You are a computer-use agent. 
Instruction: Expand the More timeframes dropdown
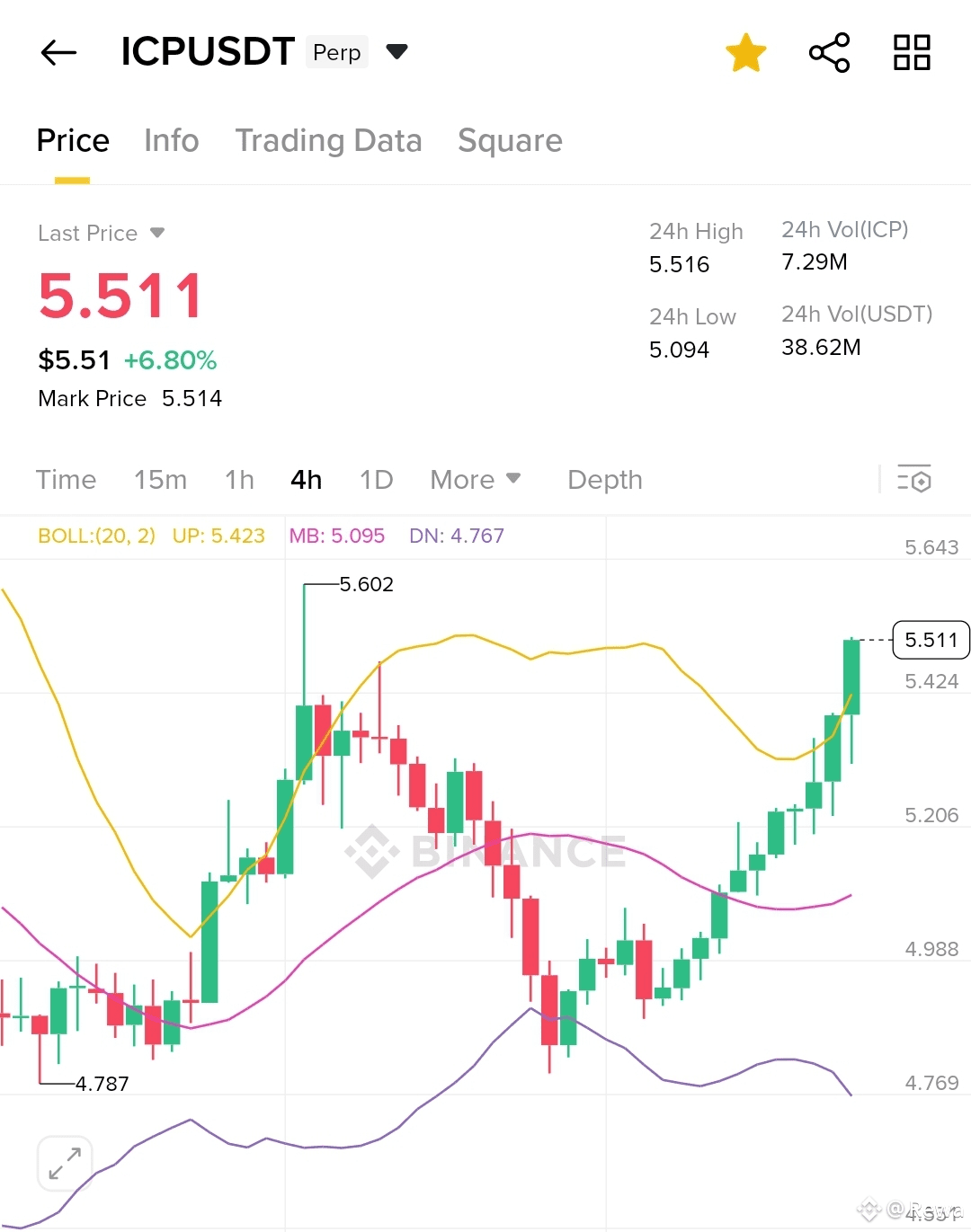[x=475, y=480]
